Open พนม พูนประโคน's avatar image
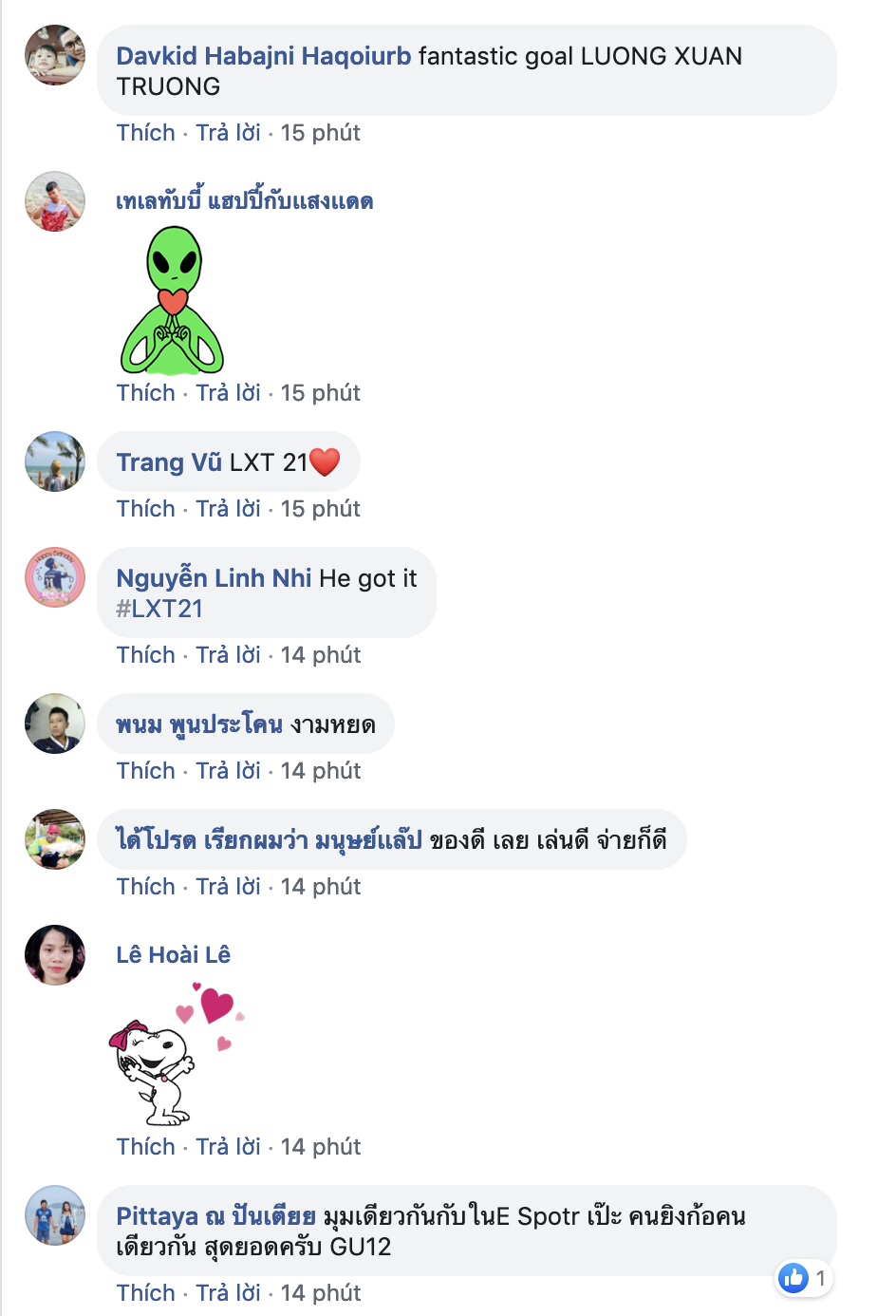The image size is (896, 1316). click(55, 724)
